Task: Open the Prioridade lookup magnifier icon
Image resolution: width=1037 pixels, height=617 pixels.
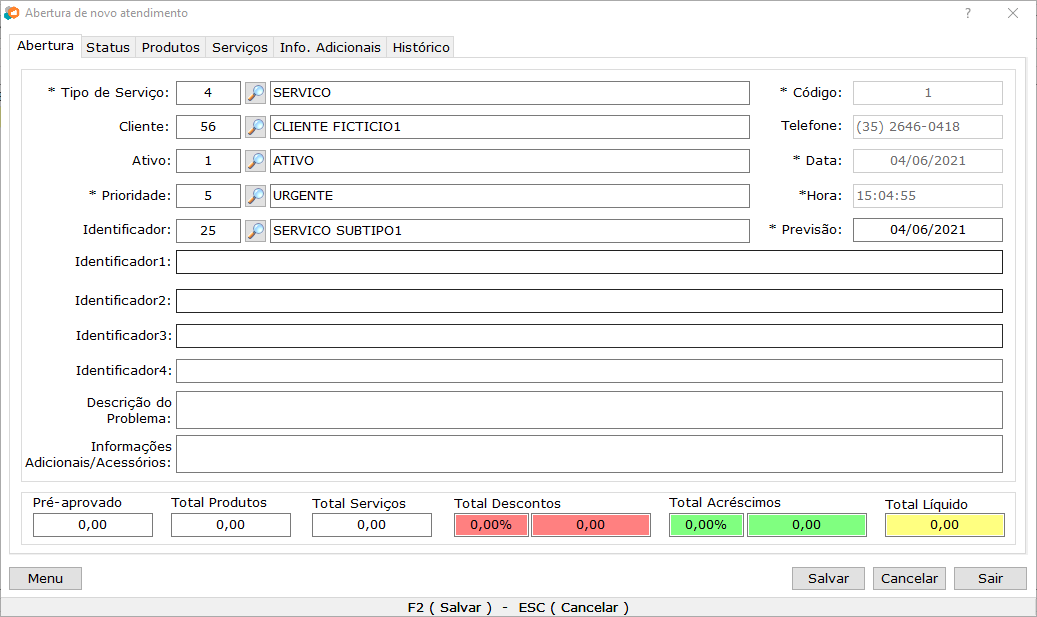Action: tap(256, 196)
